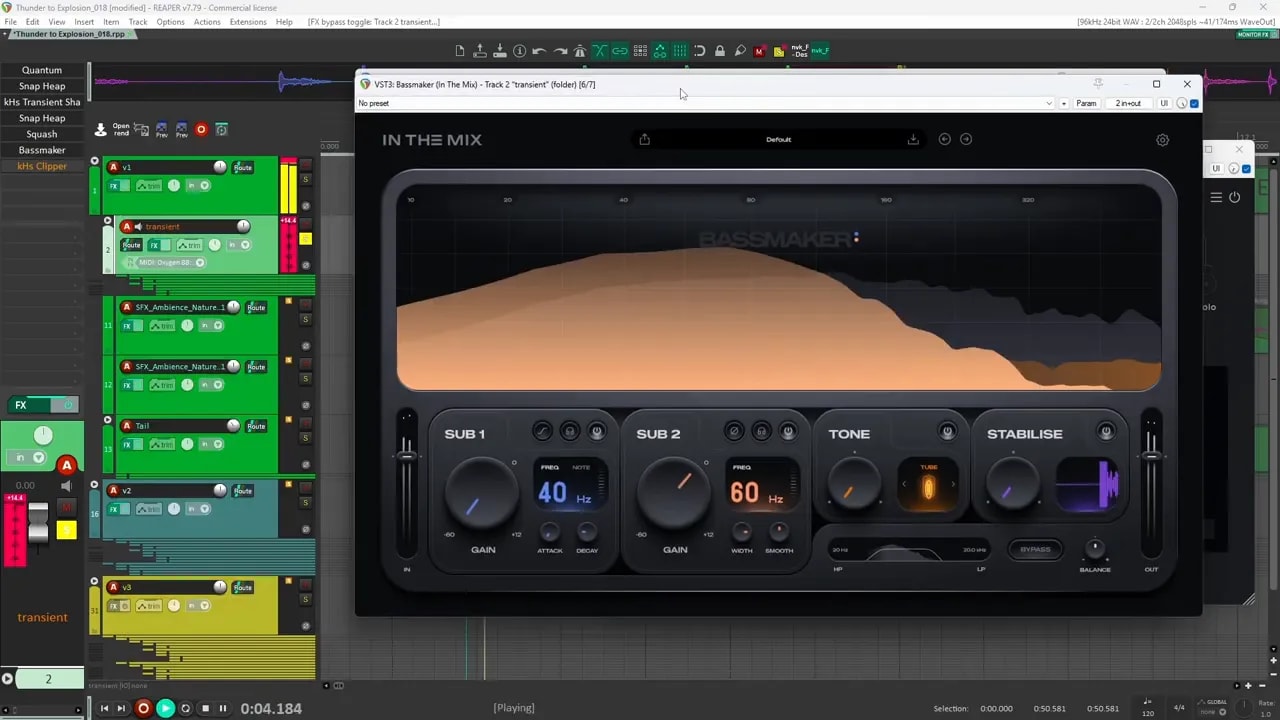Toggle grid lines toolbar icon
1280x720 pixels.
coord(679,51)
